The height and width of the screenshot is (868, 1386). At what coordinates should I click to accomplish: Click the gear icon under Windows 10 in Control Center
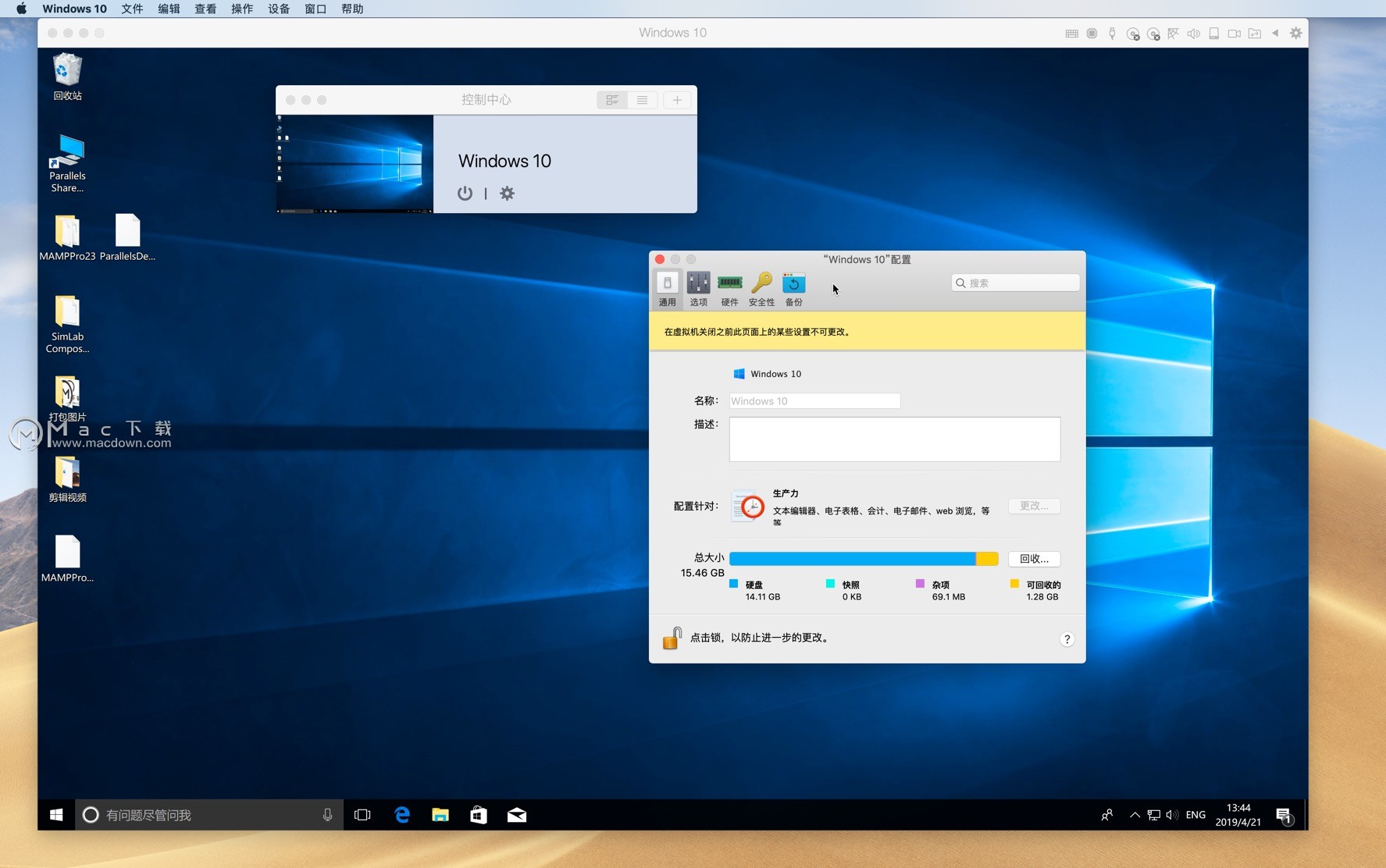(507, 193)
